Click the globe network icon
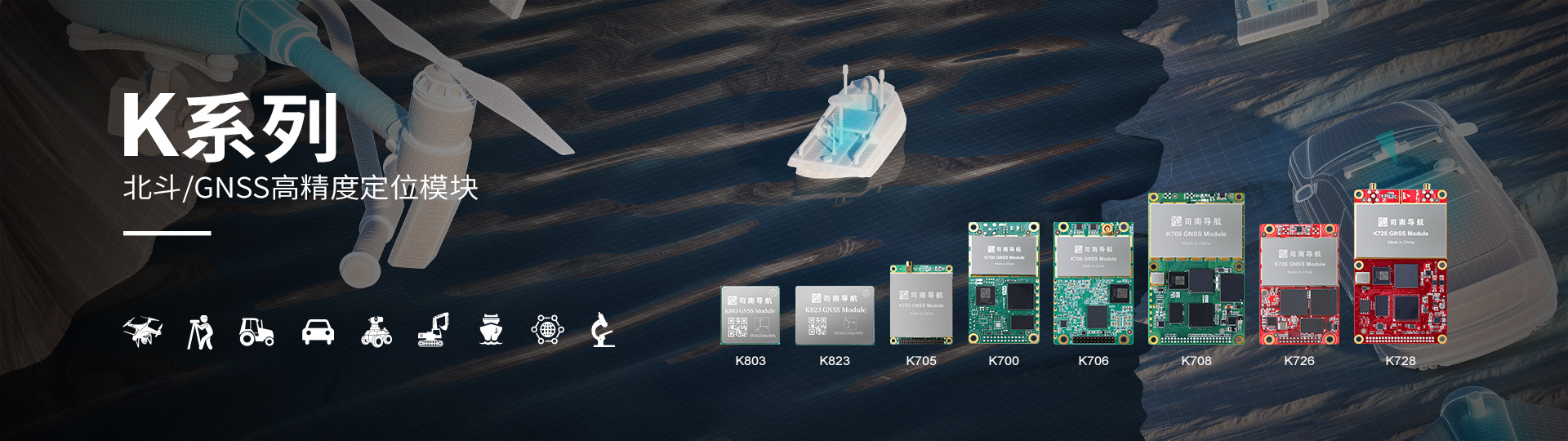Screen dimensions: 1568x441 pos(547,330)
